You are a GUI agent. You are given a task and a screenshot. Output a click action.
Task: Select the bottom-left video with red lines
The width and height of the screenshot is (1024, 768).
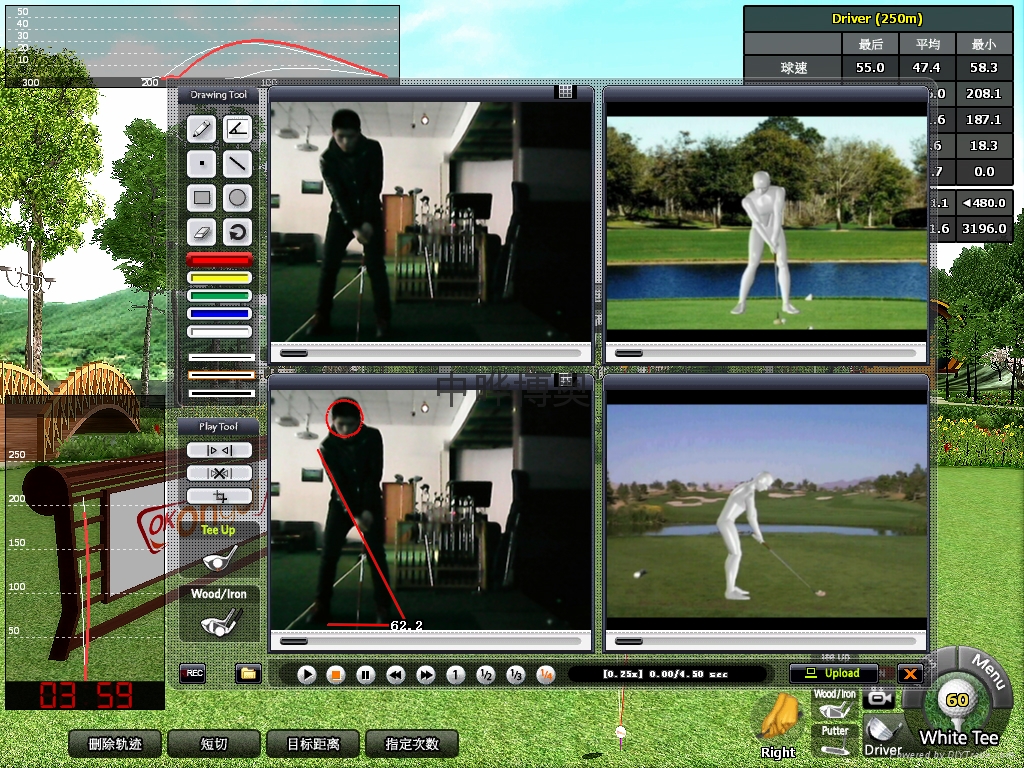[431, 510]
